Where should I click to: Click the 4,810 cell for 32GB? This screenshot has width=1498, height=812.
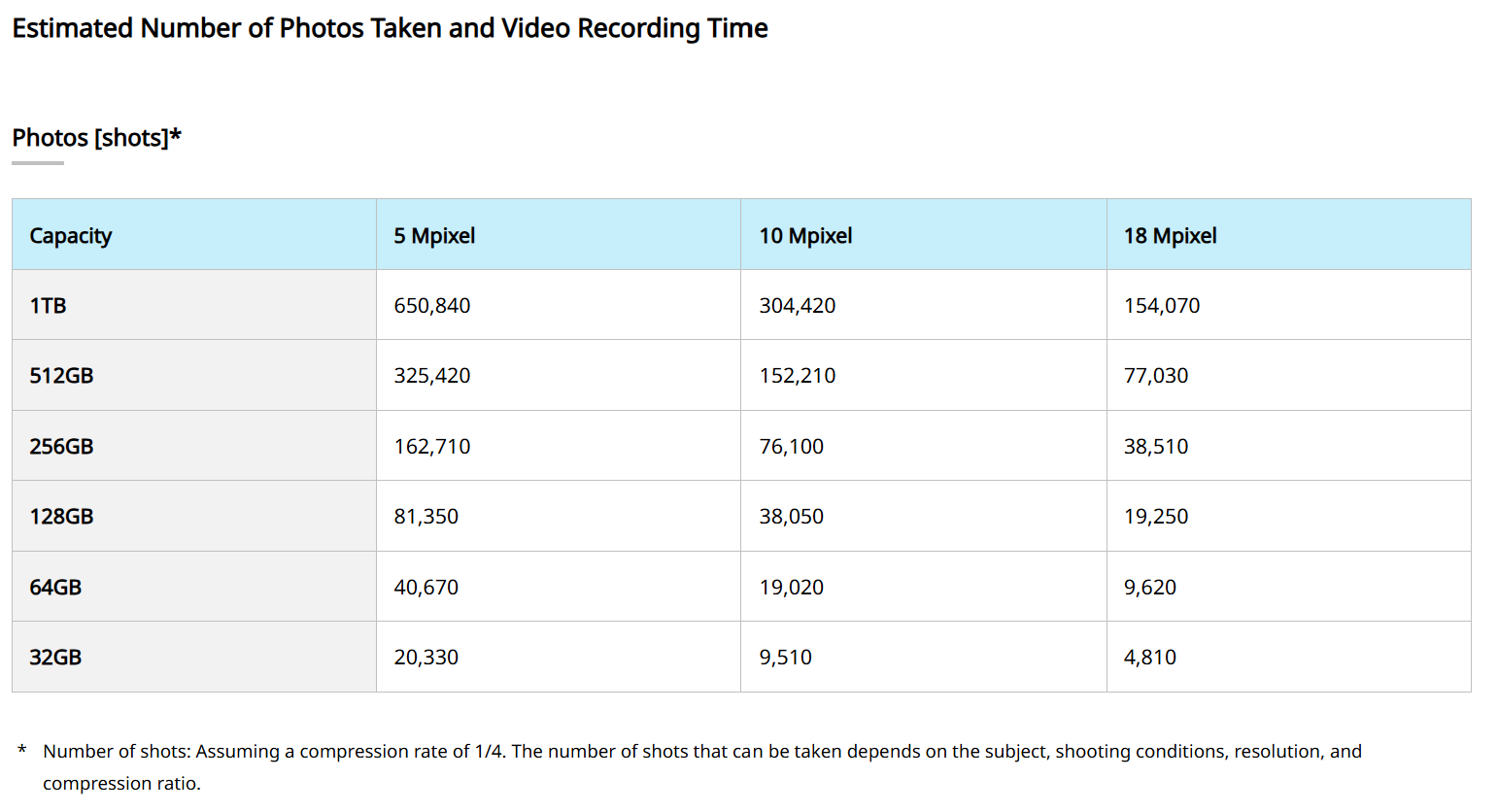1149,658
